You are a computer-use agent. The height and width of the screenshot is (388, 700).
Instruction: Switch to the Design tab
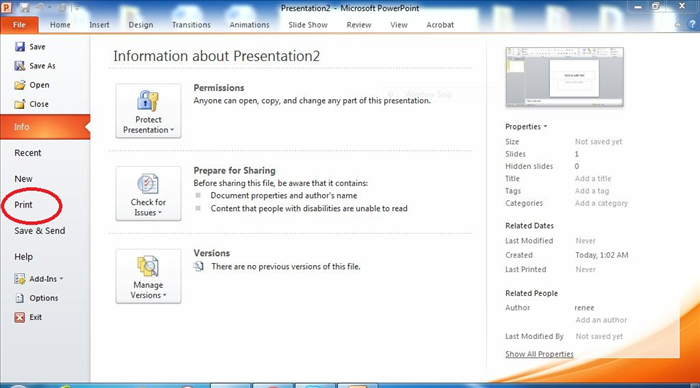point(141,25)
